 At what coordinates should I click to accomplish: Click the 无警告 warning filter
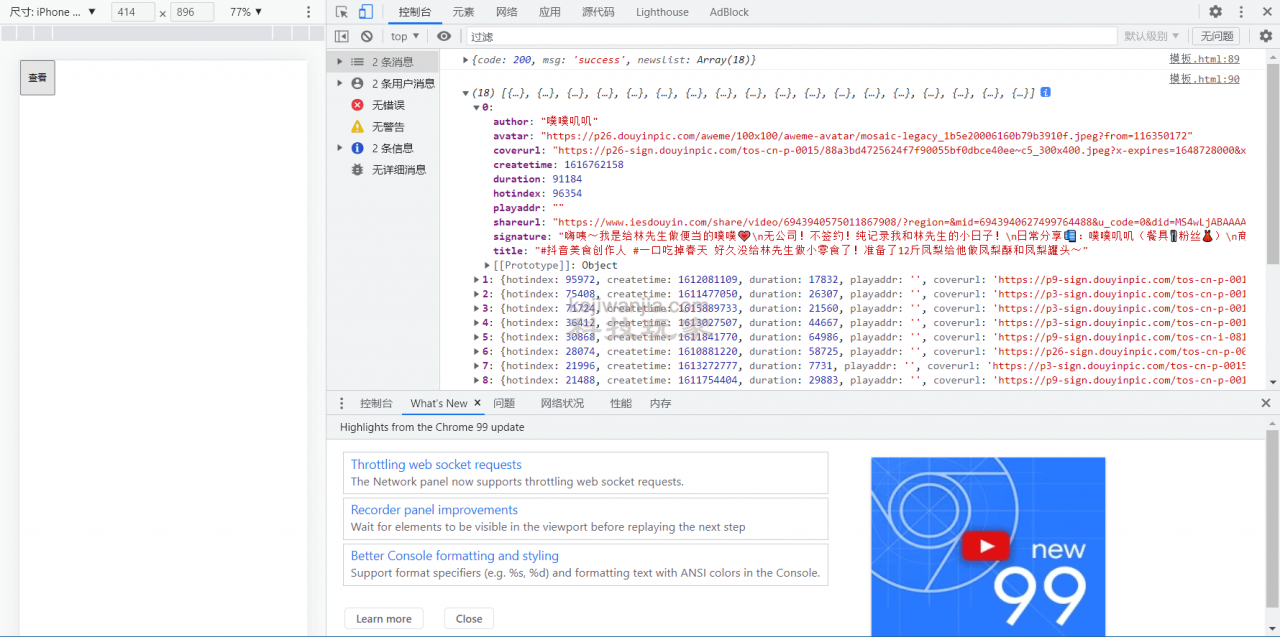388,127
